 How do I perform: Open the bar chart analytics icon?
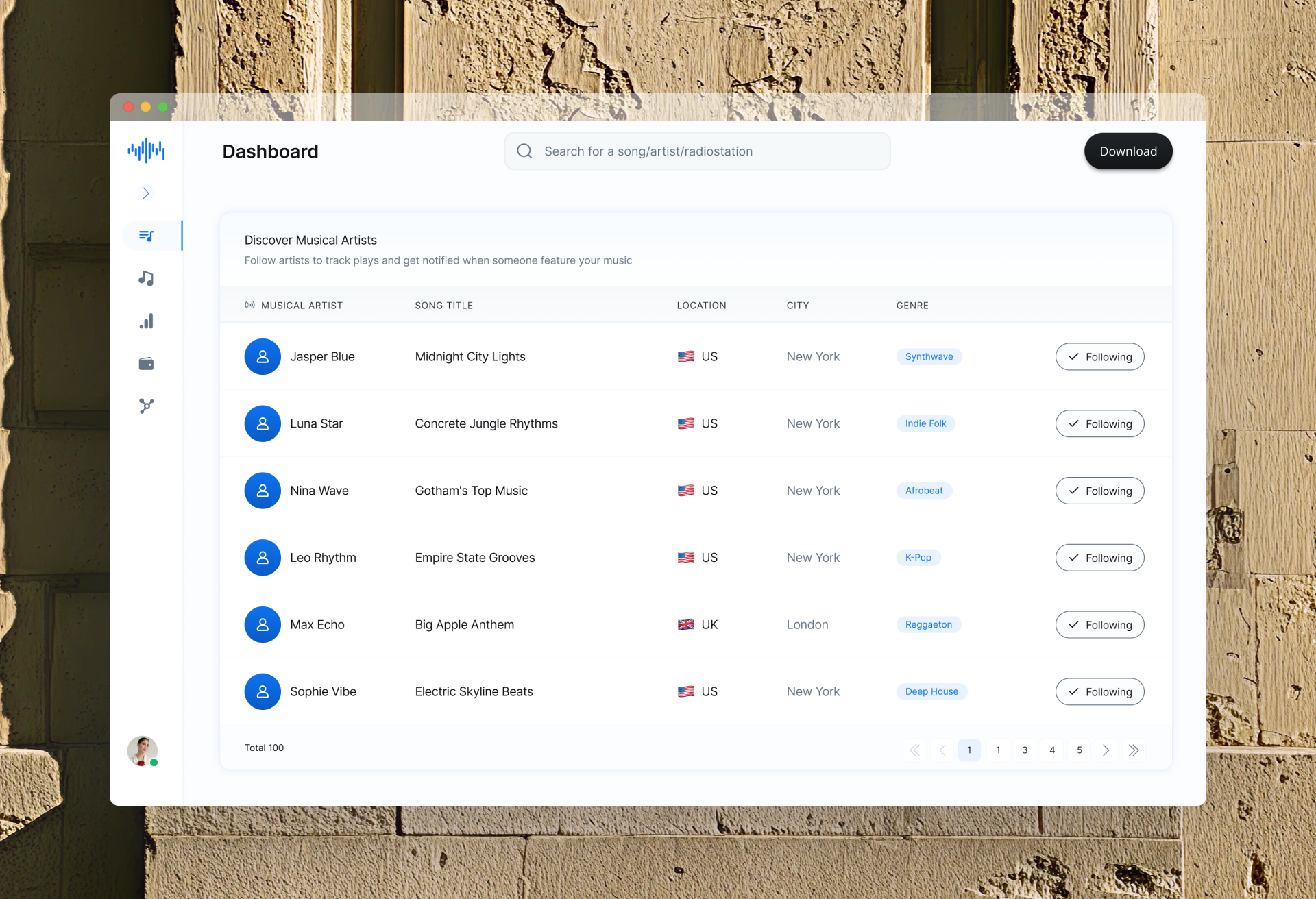(x=146, y=321)
